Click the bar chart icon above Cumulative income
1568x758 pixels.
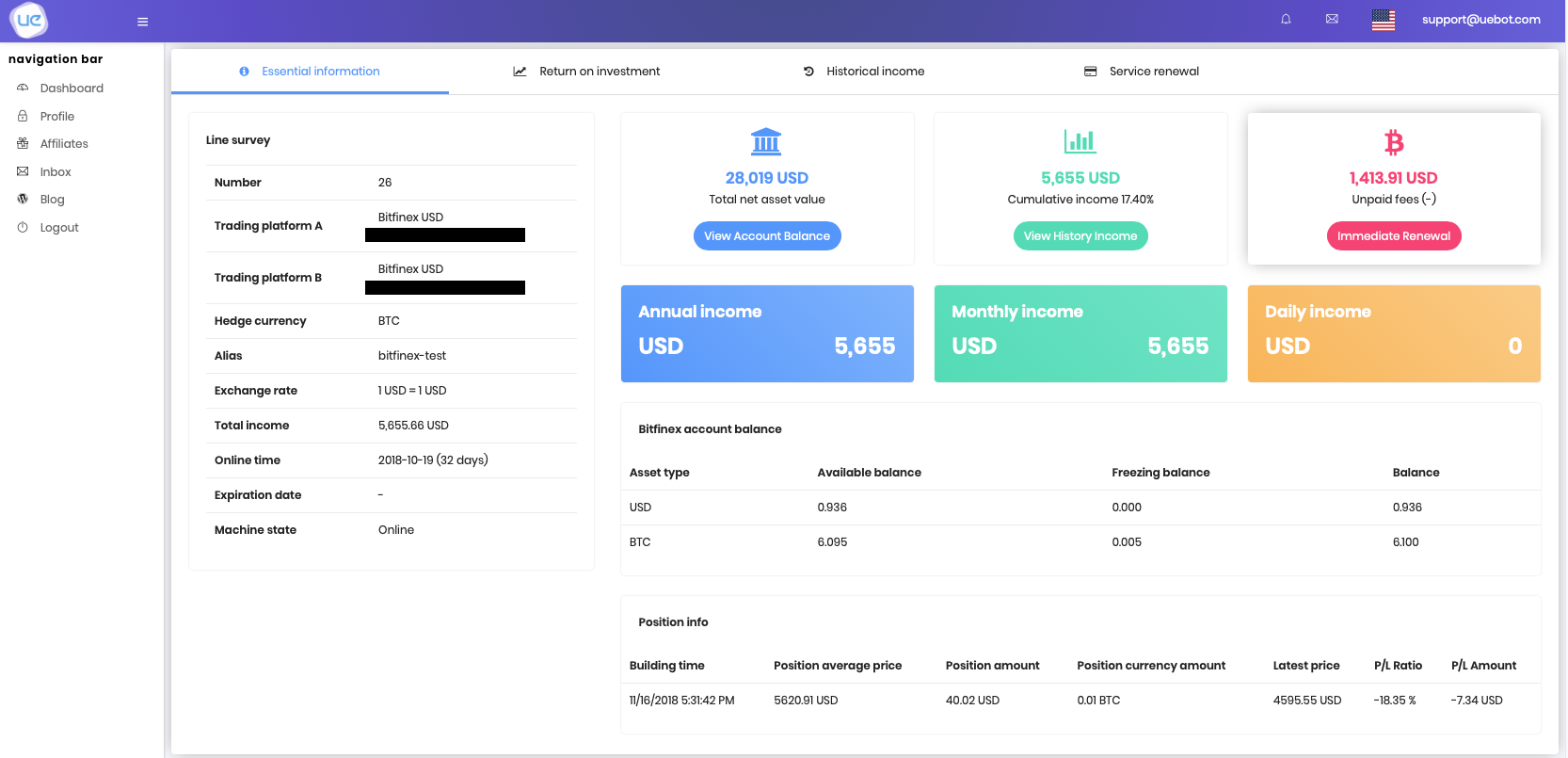[x=1080, y=141]
